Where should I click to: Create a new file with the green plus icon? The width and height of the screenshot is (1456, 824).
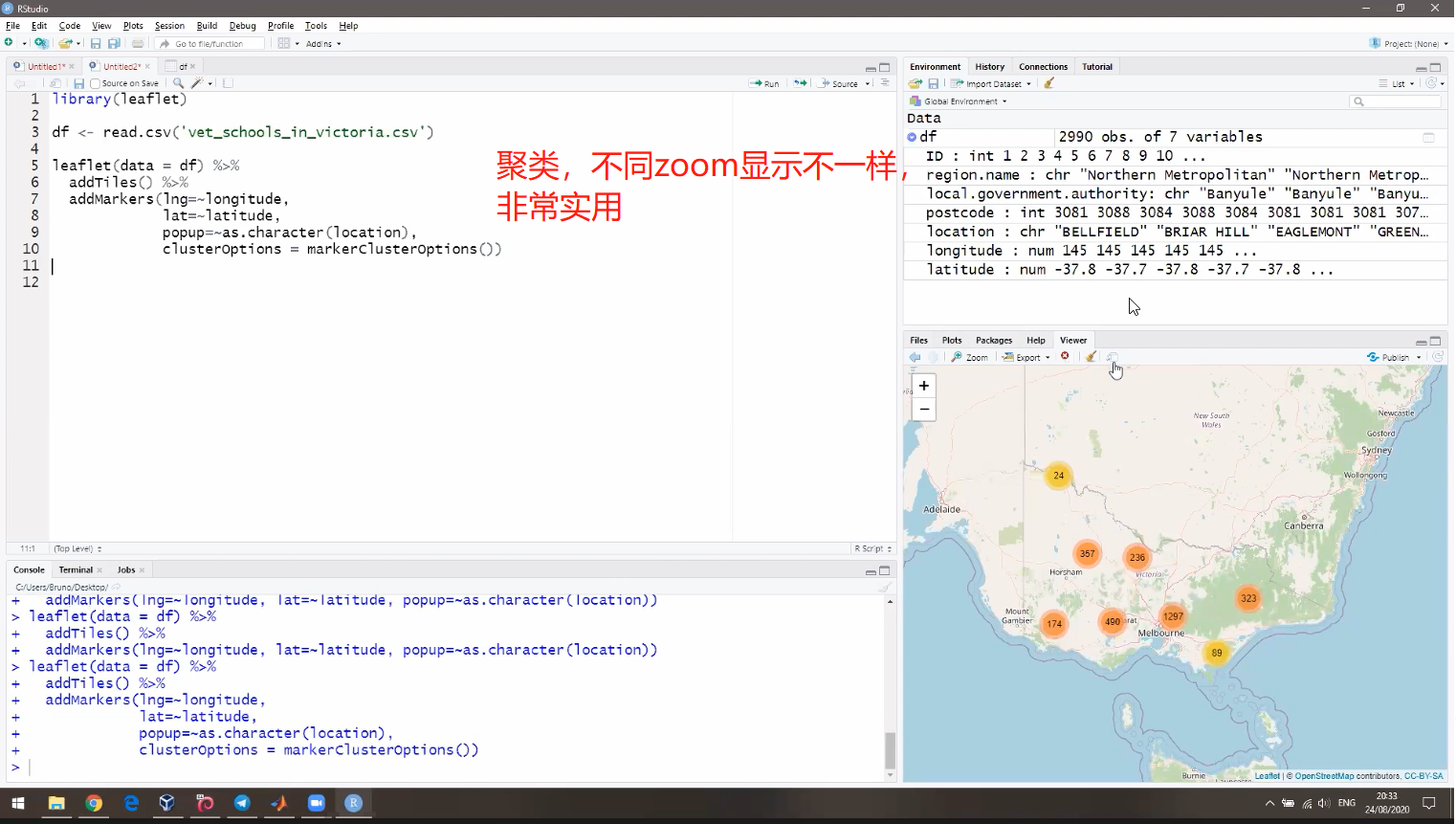(9, 43)
